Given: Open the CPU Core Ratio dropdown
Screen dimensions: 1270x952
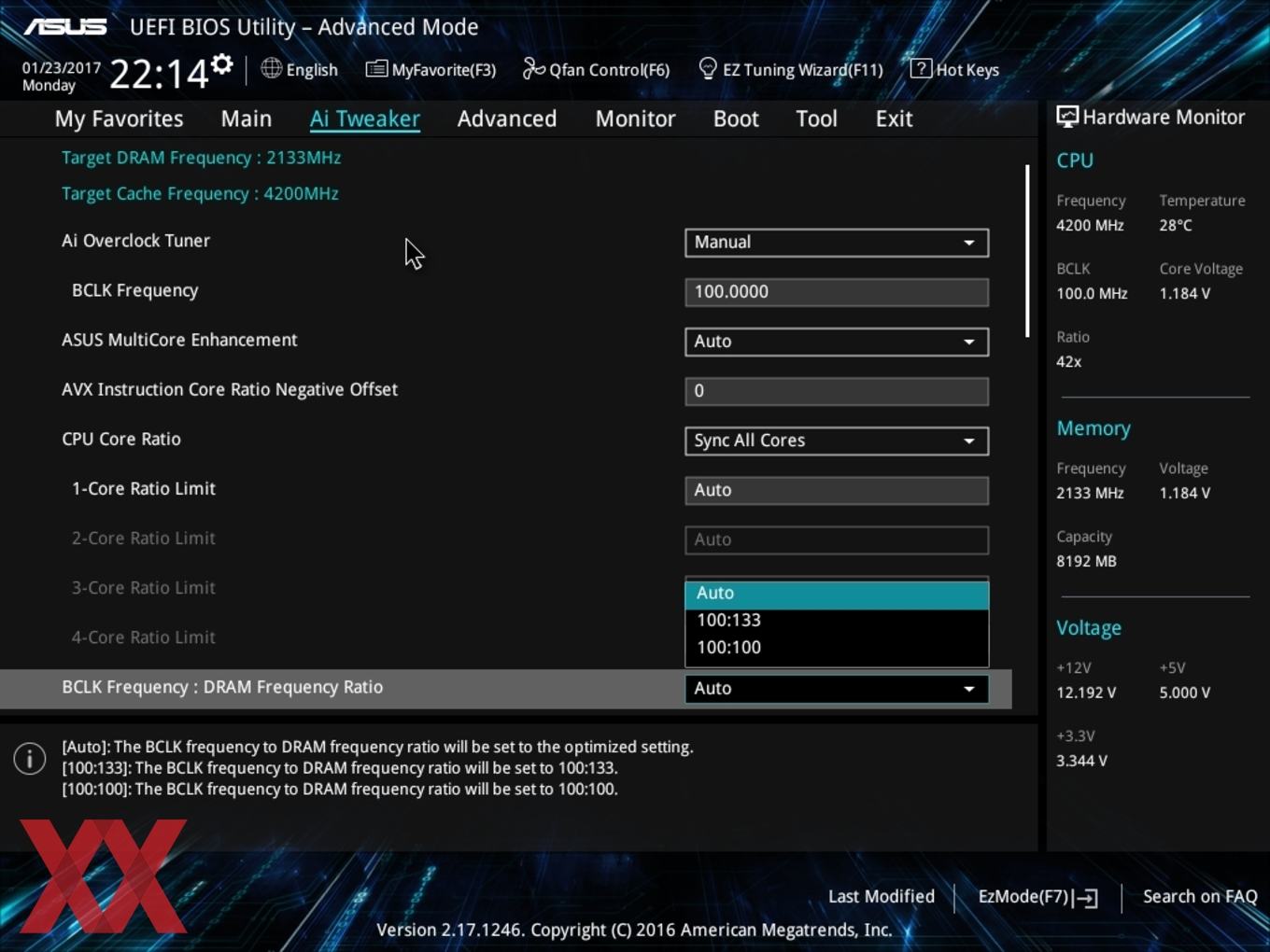Looking at the screenshot, I should pyautogui.click(x=837, y=441).
